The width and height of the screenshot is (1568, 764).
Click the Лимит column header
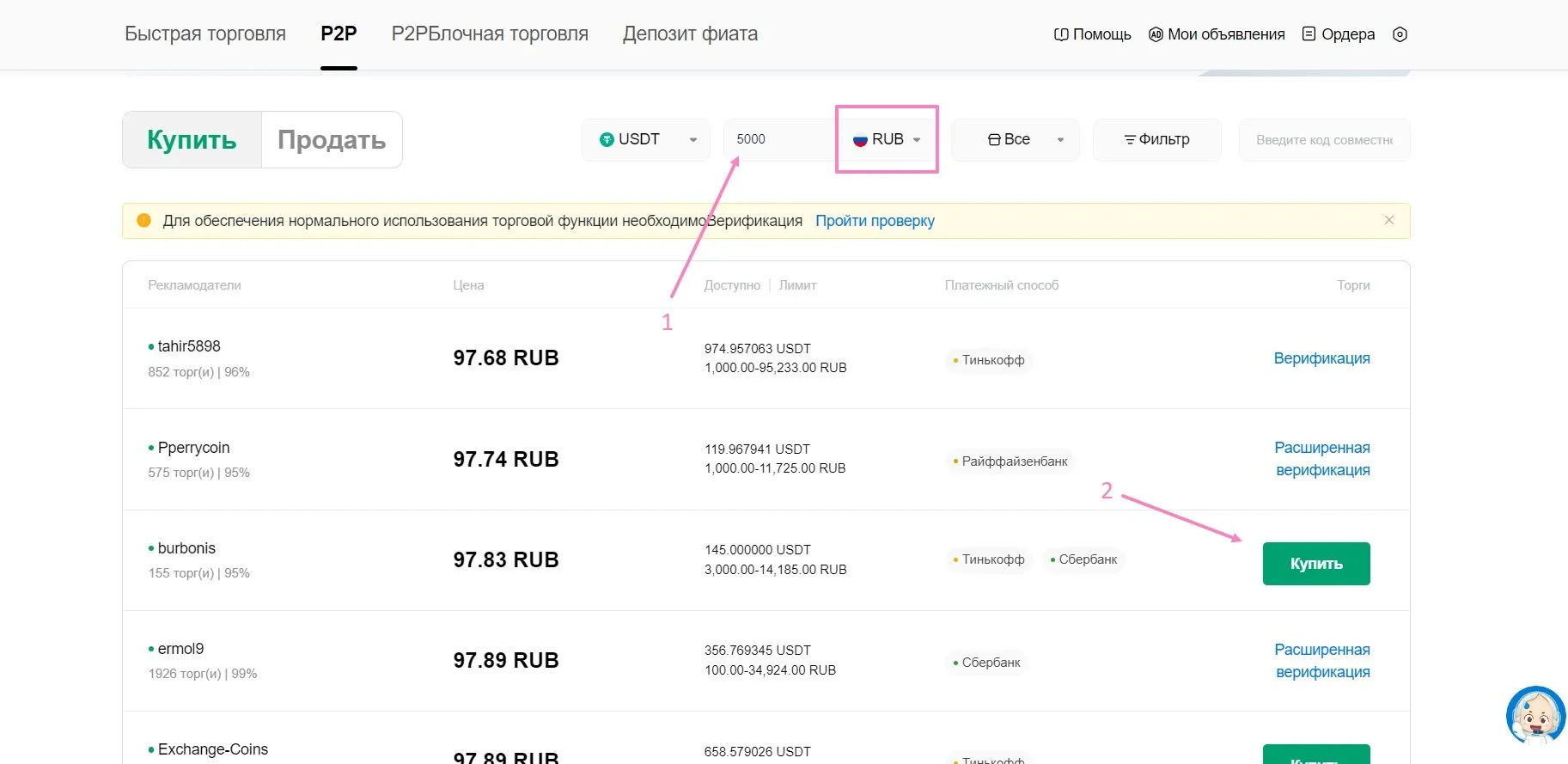click(x=797, y=285)
